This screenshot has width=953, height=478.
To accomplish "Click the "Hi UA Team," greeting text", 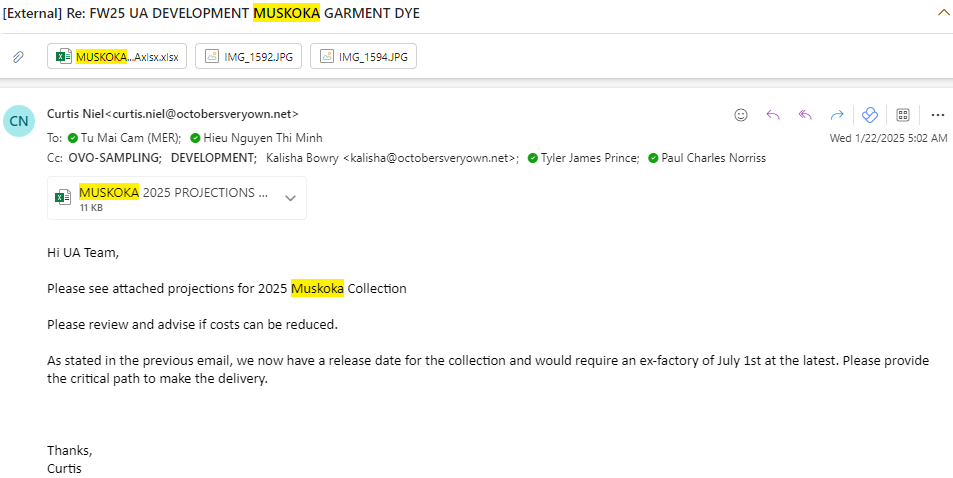I will tap(83, 252).
